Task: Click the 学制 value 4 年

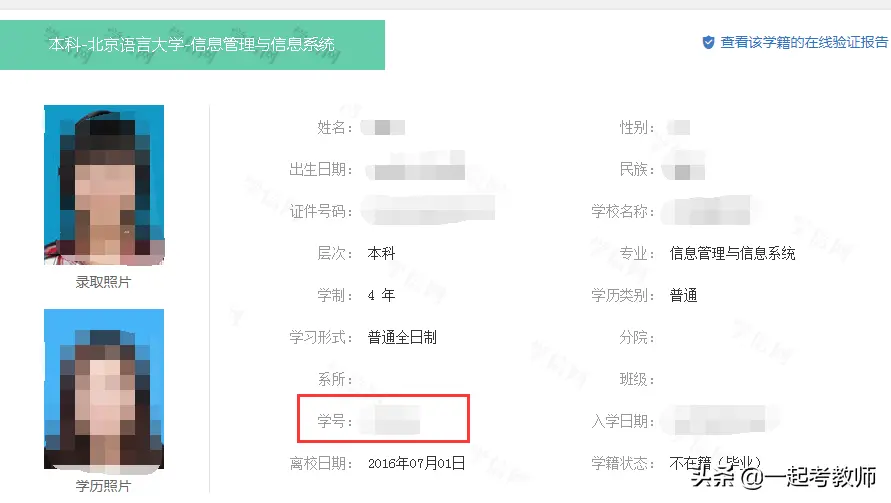Action: pos(381,295)
